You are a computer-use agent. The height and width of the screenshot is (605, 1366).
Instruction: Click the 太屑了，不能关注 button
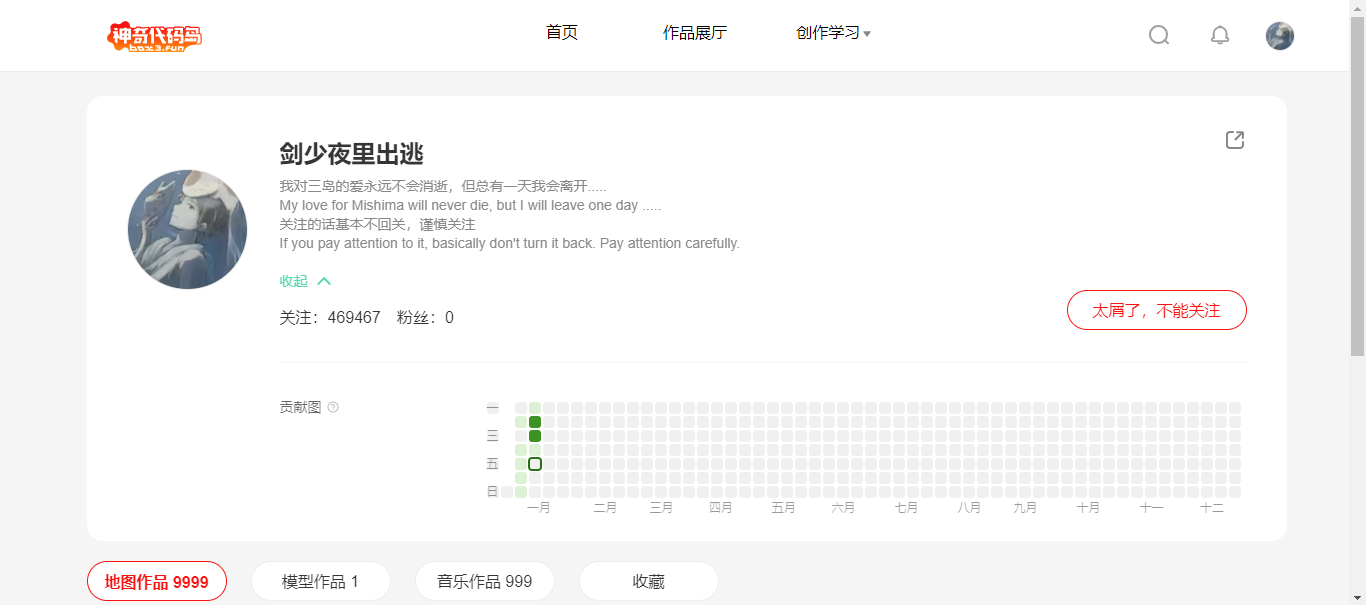tap(1157, 310)
